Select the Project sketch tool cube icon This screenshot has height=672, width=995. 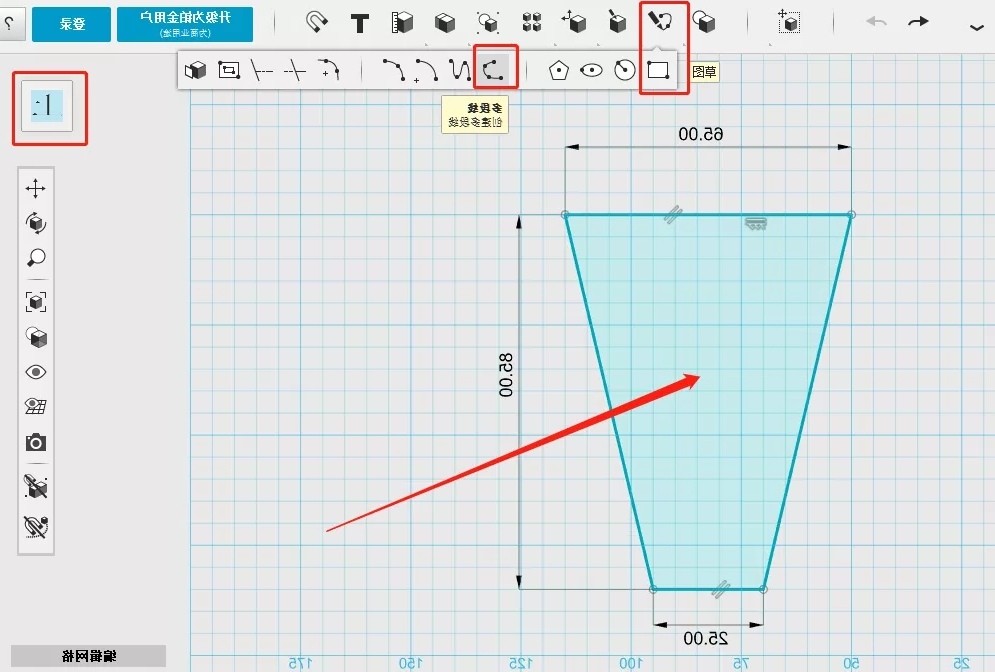pyautogui.click(x=195, y=70)
